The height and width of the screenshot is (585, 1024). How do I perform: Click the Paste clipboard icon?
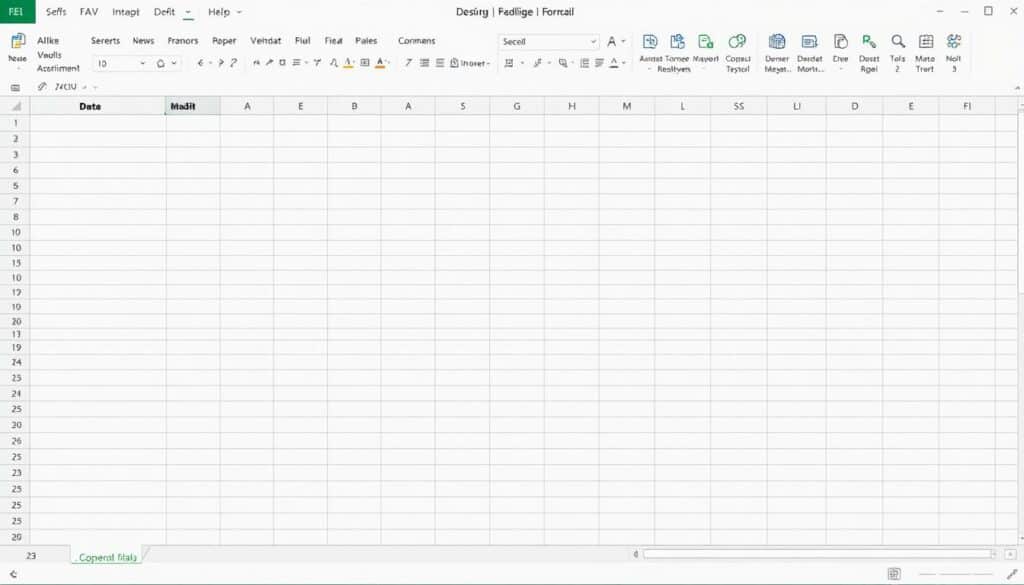(18, 41)
